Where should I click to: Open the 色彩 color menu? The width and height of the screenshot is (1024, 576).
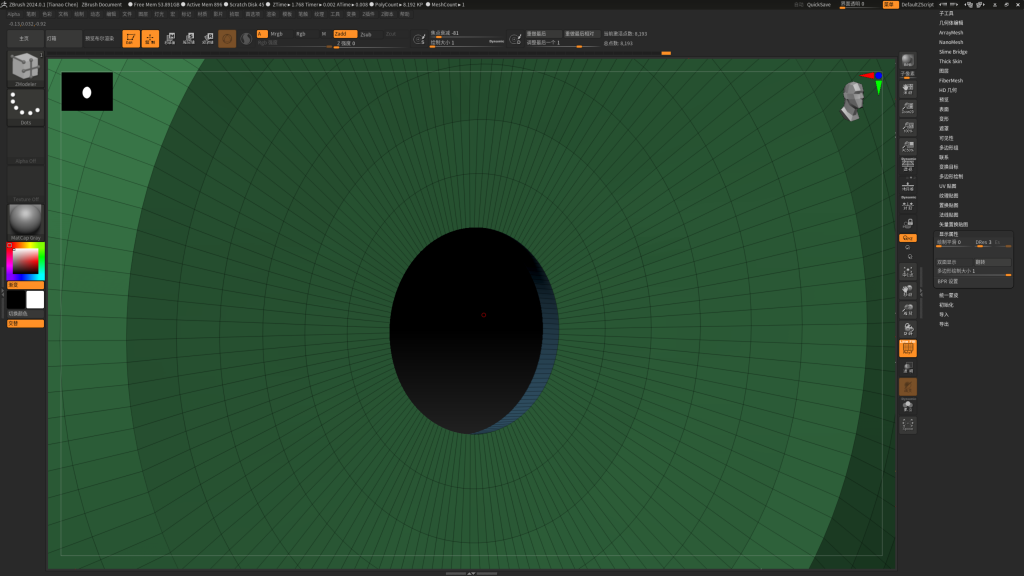47,14
